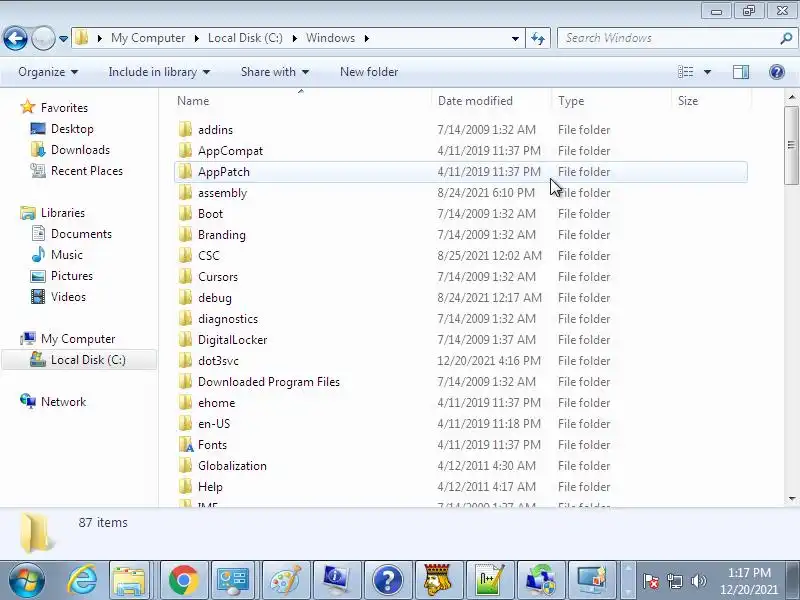Expand arrow after Windows breadcrumb

366,38
